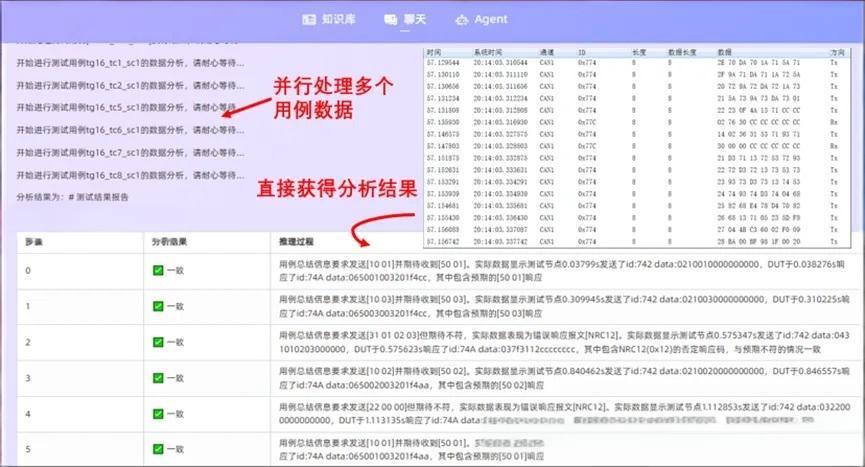This screenshot has width=865, height=467.
Task: Select the tg16_tc1_sc1 analysis log line
Action: point(130,63)
